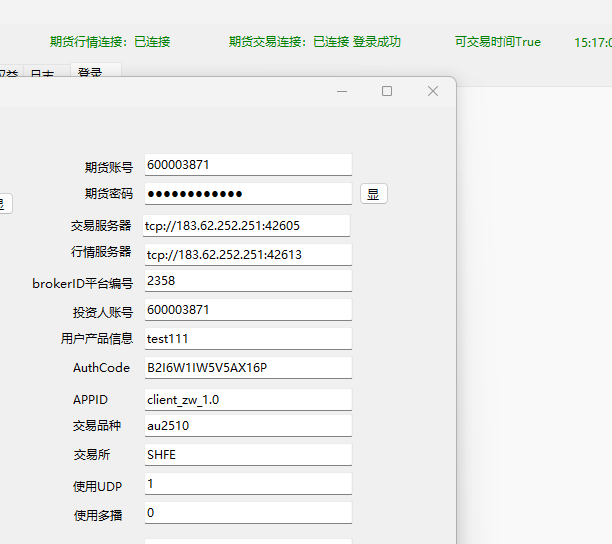Click the 交易所 field showing SHFE
The height and width of the screenshot is (544, 612).
tap(248, 455)
